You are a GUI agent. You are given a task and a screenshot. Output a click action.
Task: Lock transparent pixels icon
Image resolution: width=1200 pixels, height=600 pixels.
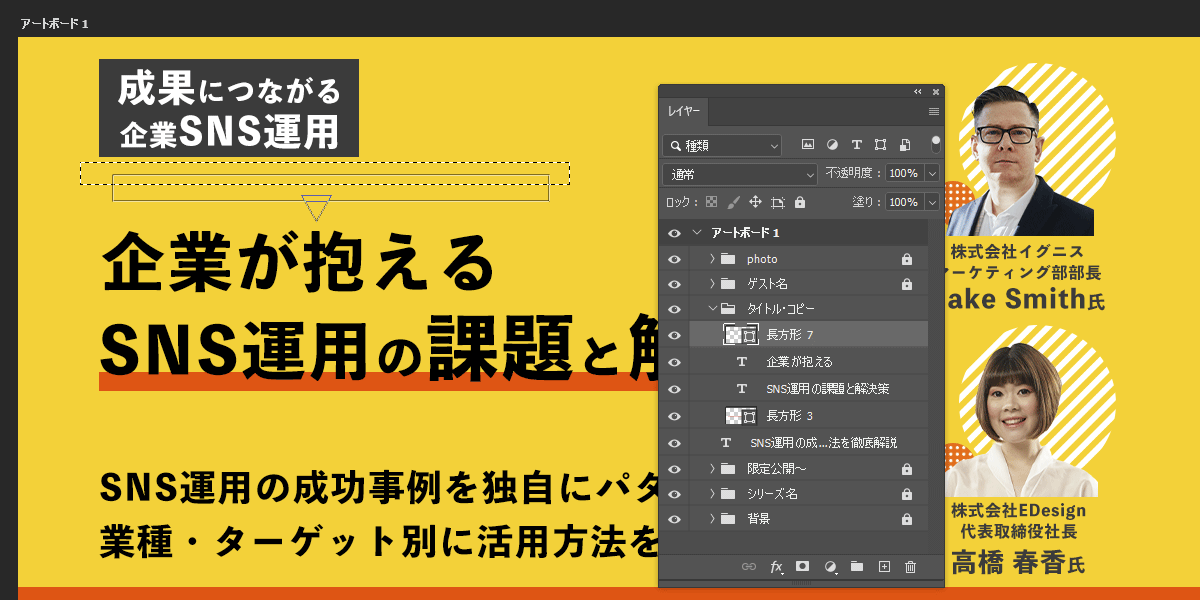coord(711,202)
